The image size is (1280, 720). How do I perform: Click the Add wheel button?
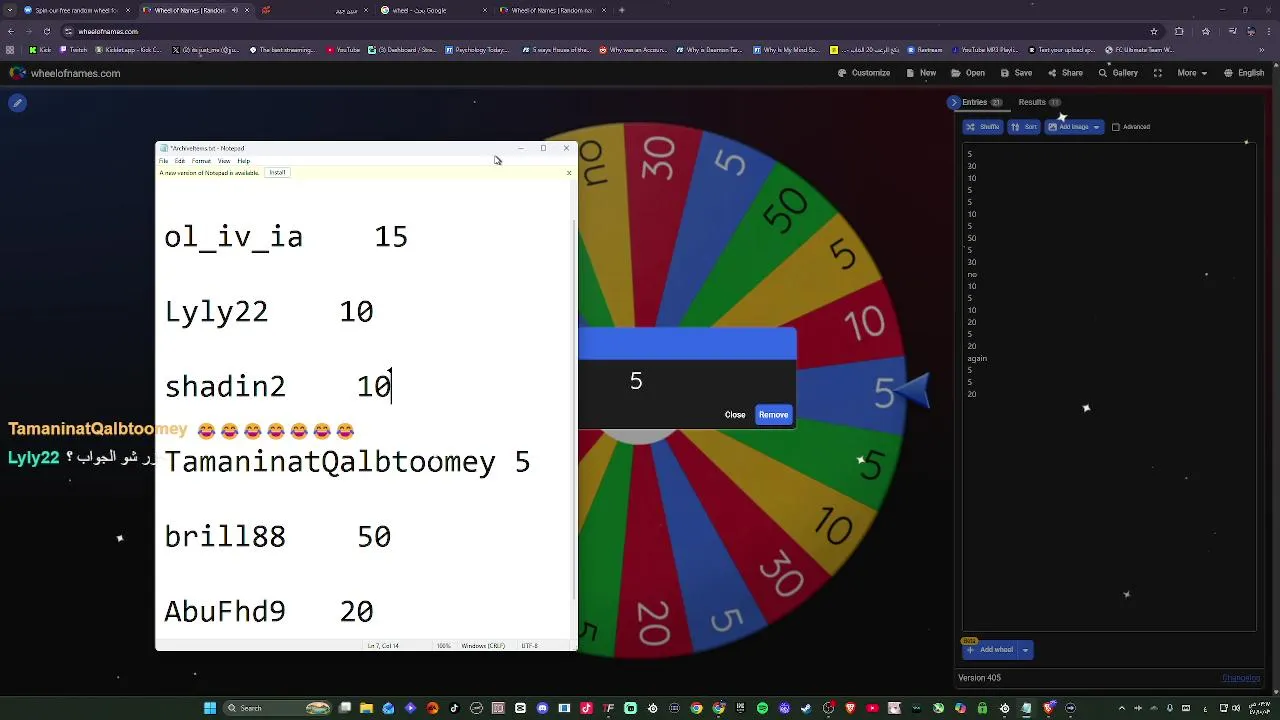(x=990, y=650)
